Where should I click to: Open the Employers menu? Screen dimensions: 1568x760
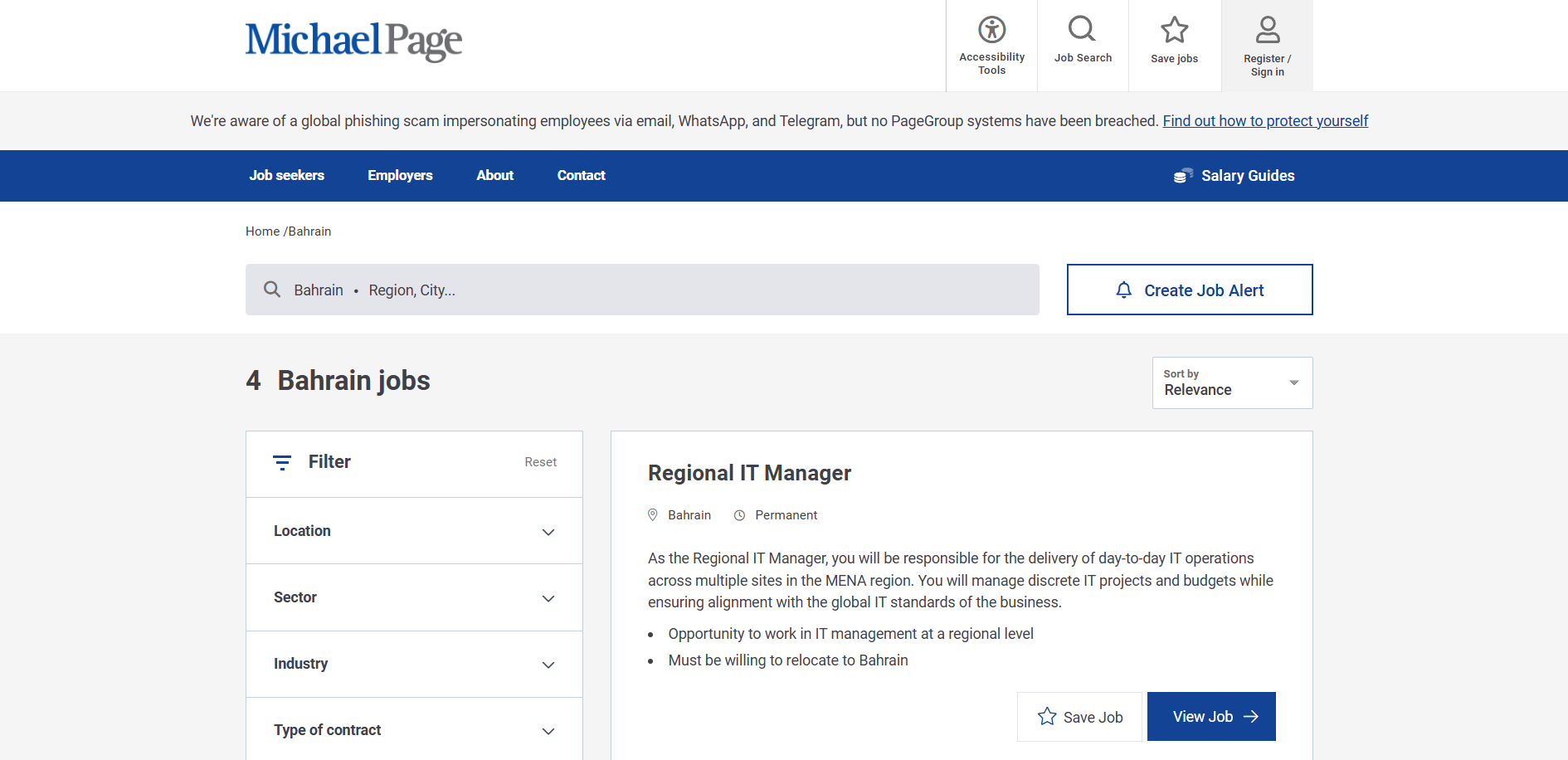[400, 175]
